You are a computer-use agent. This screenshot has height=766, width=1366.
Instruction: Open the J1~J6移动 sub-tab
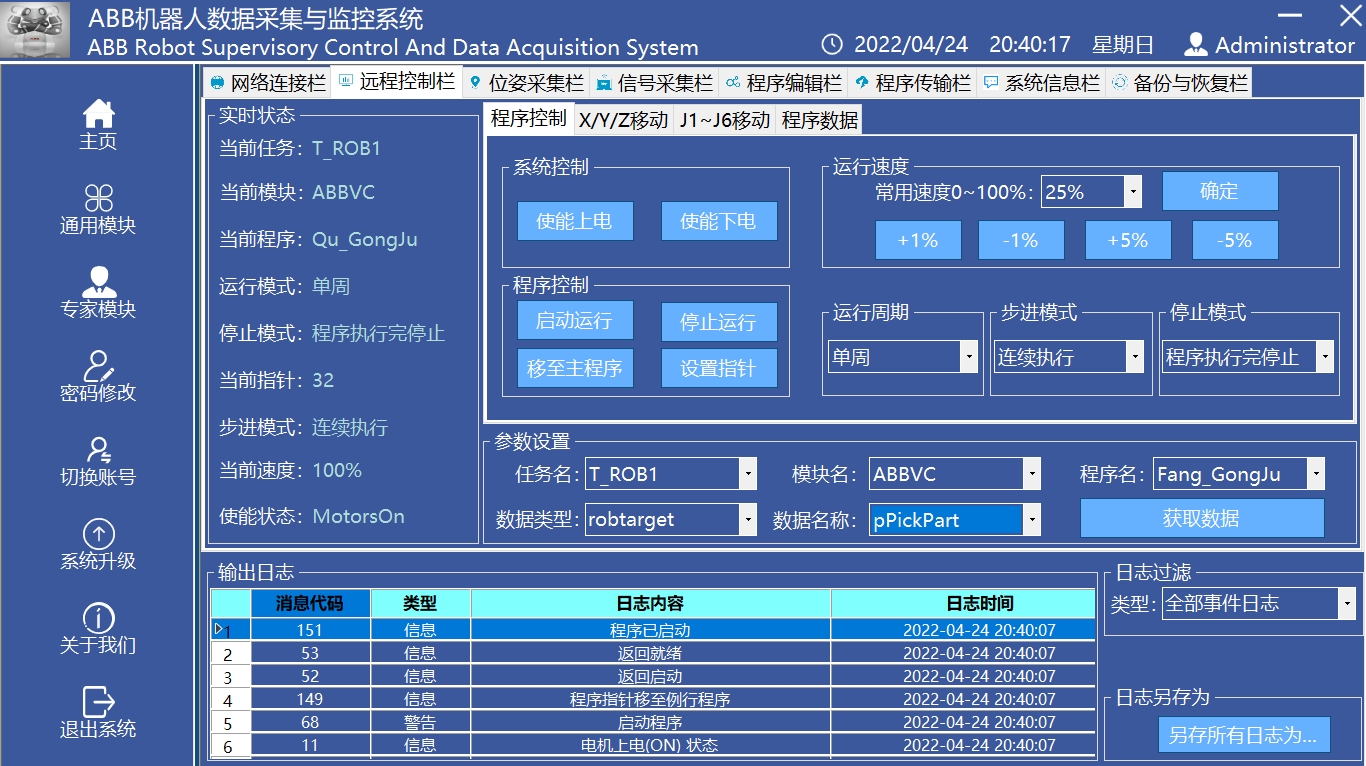click(725, 120)
